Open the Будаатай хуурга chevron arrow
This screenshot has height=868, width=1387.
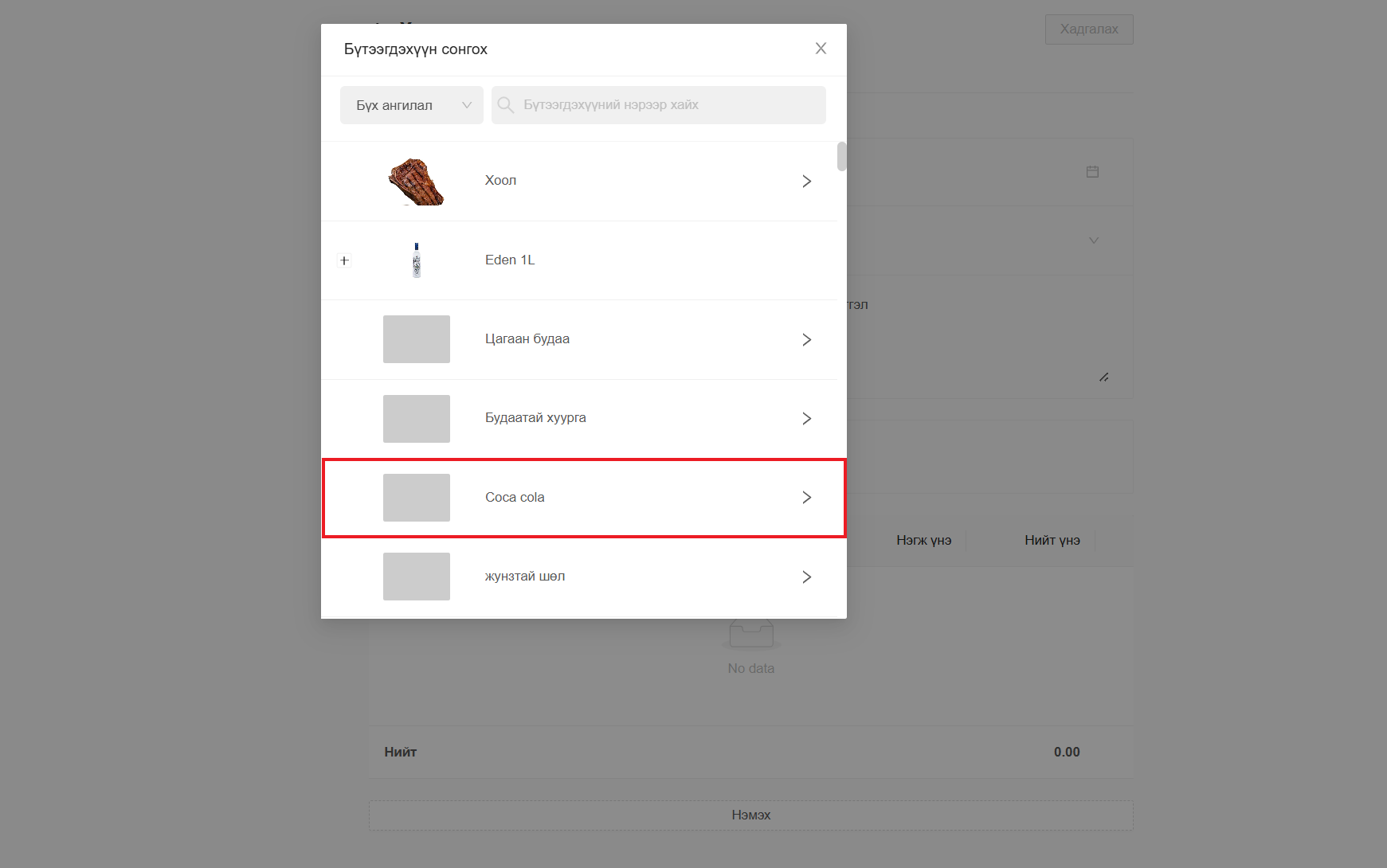pyautogui.click(x=806, y=419)
